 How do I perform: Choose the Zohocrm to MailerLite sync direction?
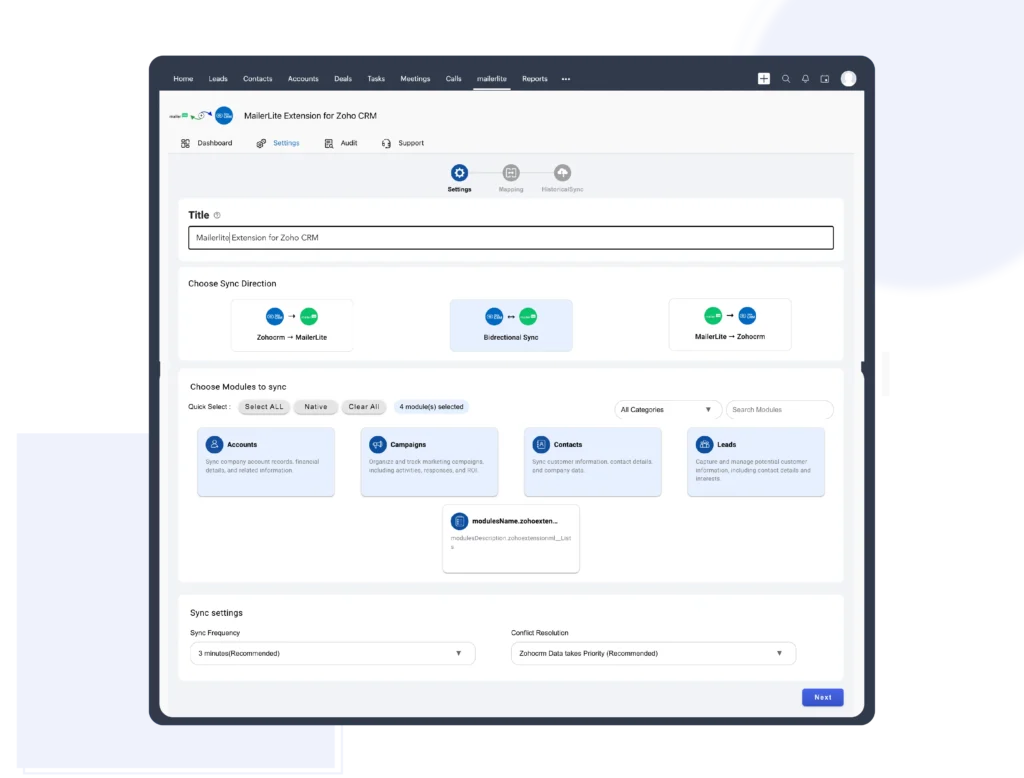coord(291,325)
